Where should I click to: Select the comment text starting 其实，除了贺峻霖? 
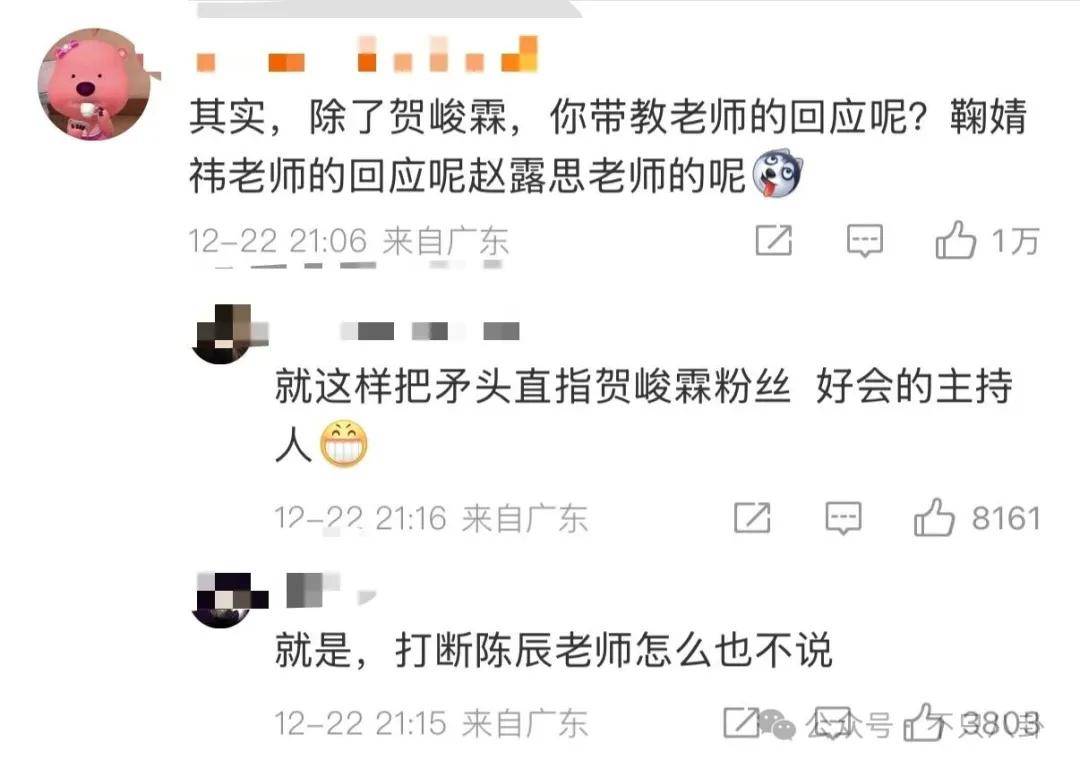[608, 145]
